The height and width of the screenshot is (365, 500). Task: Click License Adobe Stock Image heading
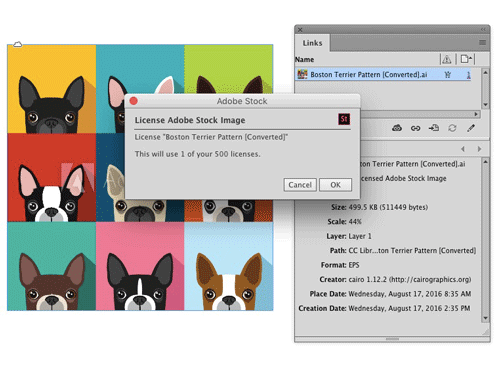pos(190,120)
